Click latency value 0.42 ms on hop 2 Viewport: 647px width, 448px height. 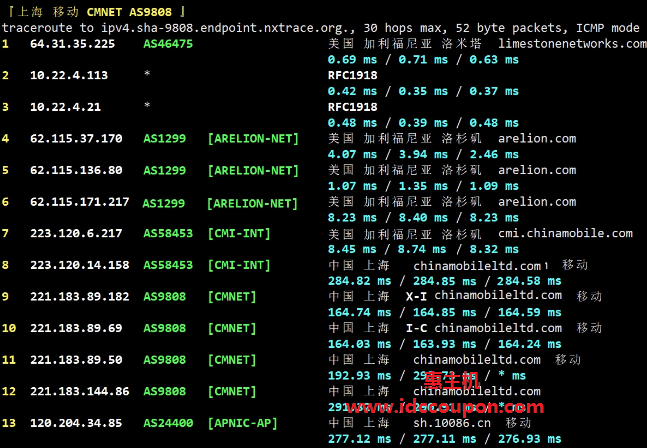coord(352,91)
